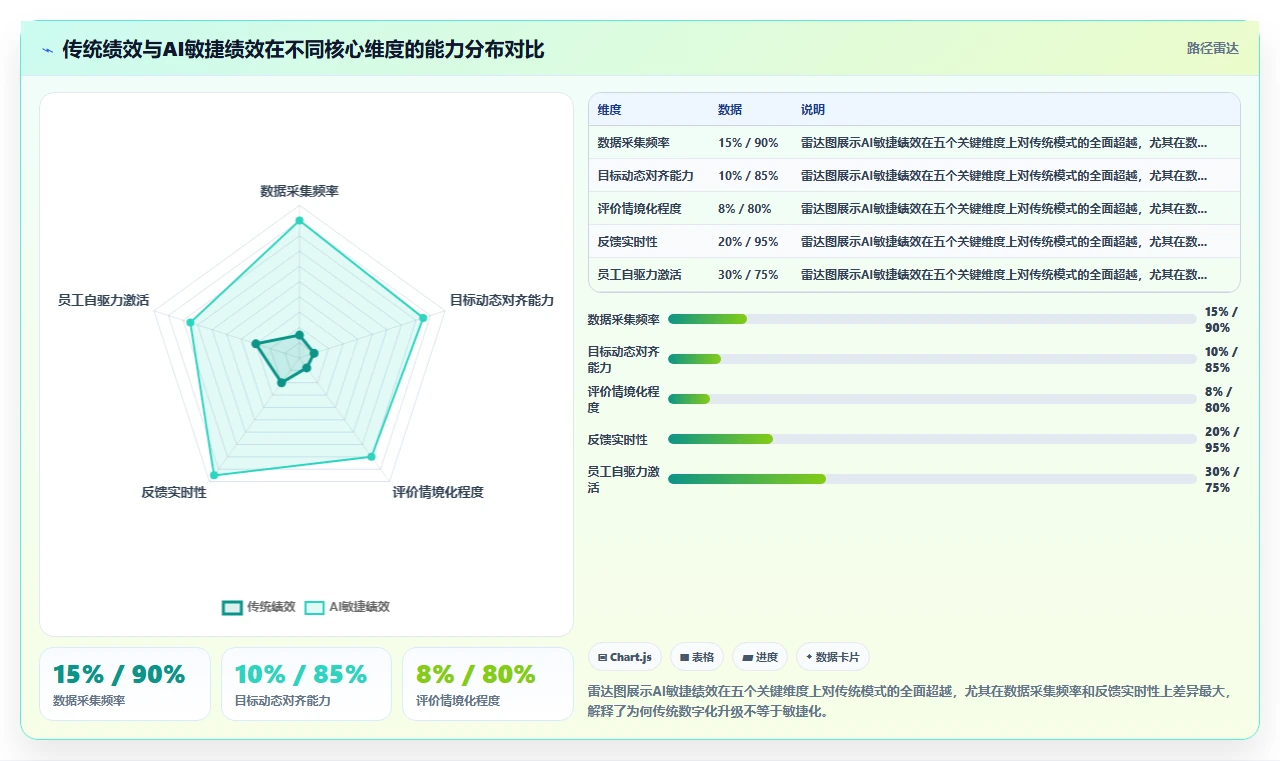Click AI敏捷绩效 data point on 数据采集频率 axis
The image size is (1280, 761).
pos(299,222)
